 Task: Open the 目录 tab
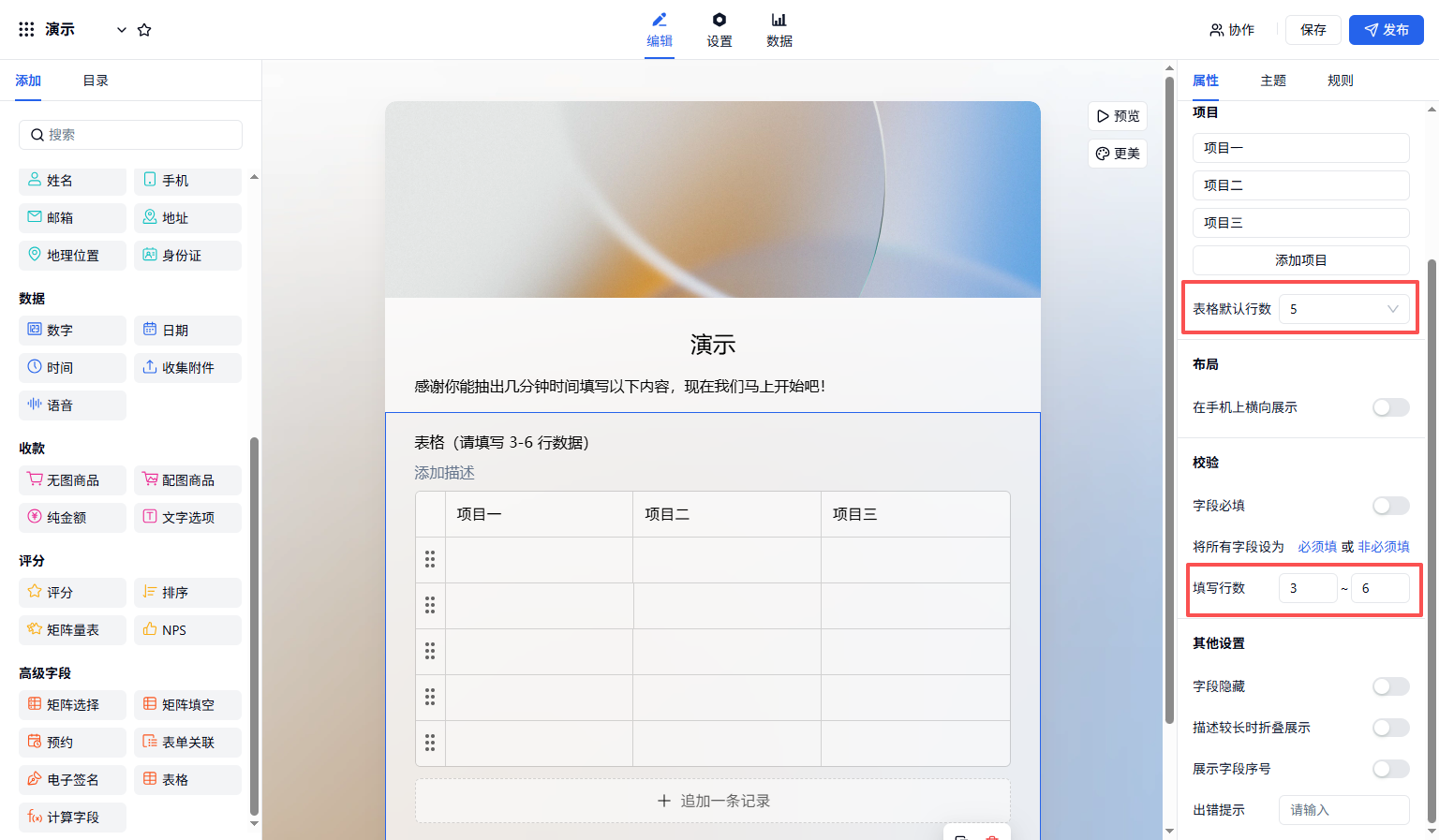point(96,81)
